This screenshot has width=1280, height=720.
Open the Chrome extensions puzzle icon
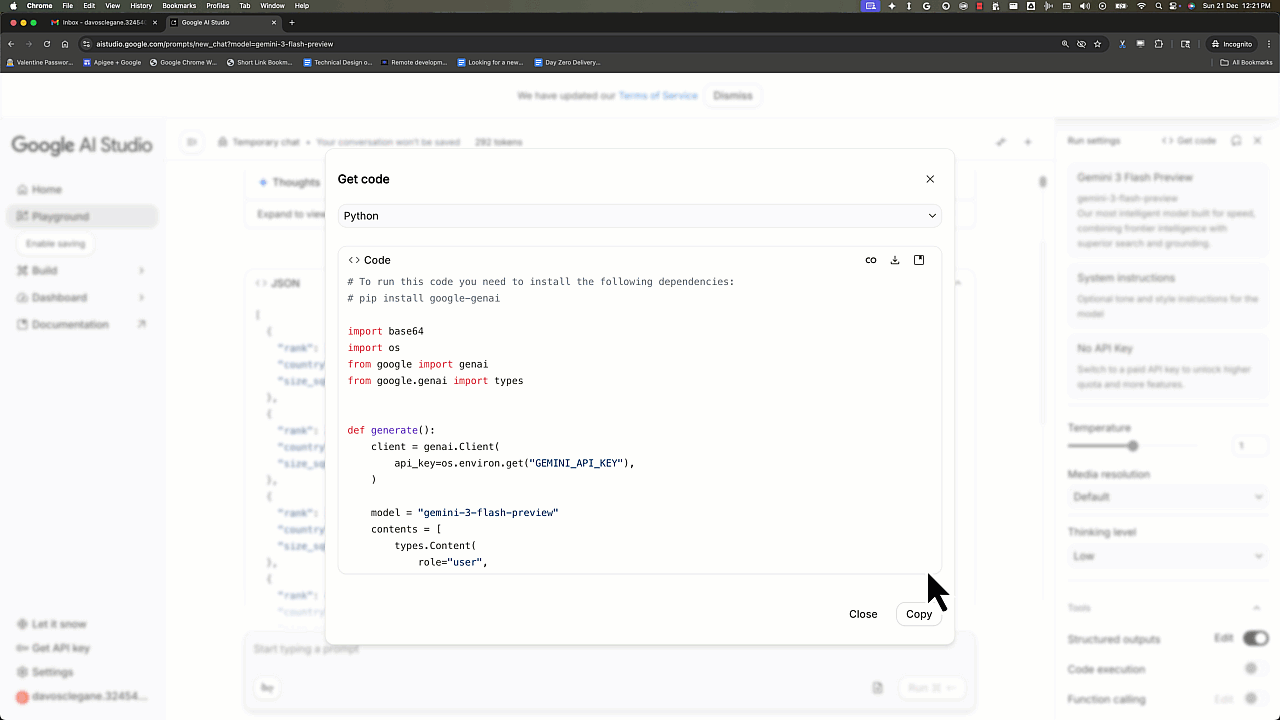click(1159, 44)
